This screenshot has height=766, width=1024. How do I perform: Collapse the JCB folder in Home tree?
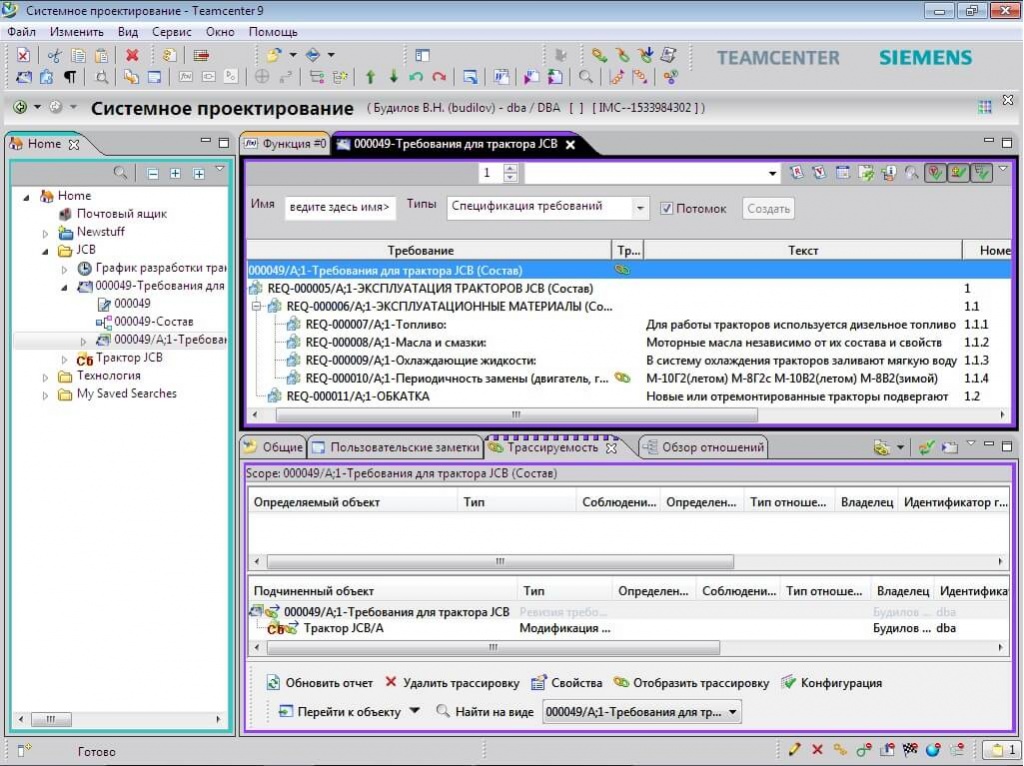(45, 251)
